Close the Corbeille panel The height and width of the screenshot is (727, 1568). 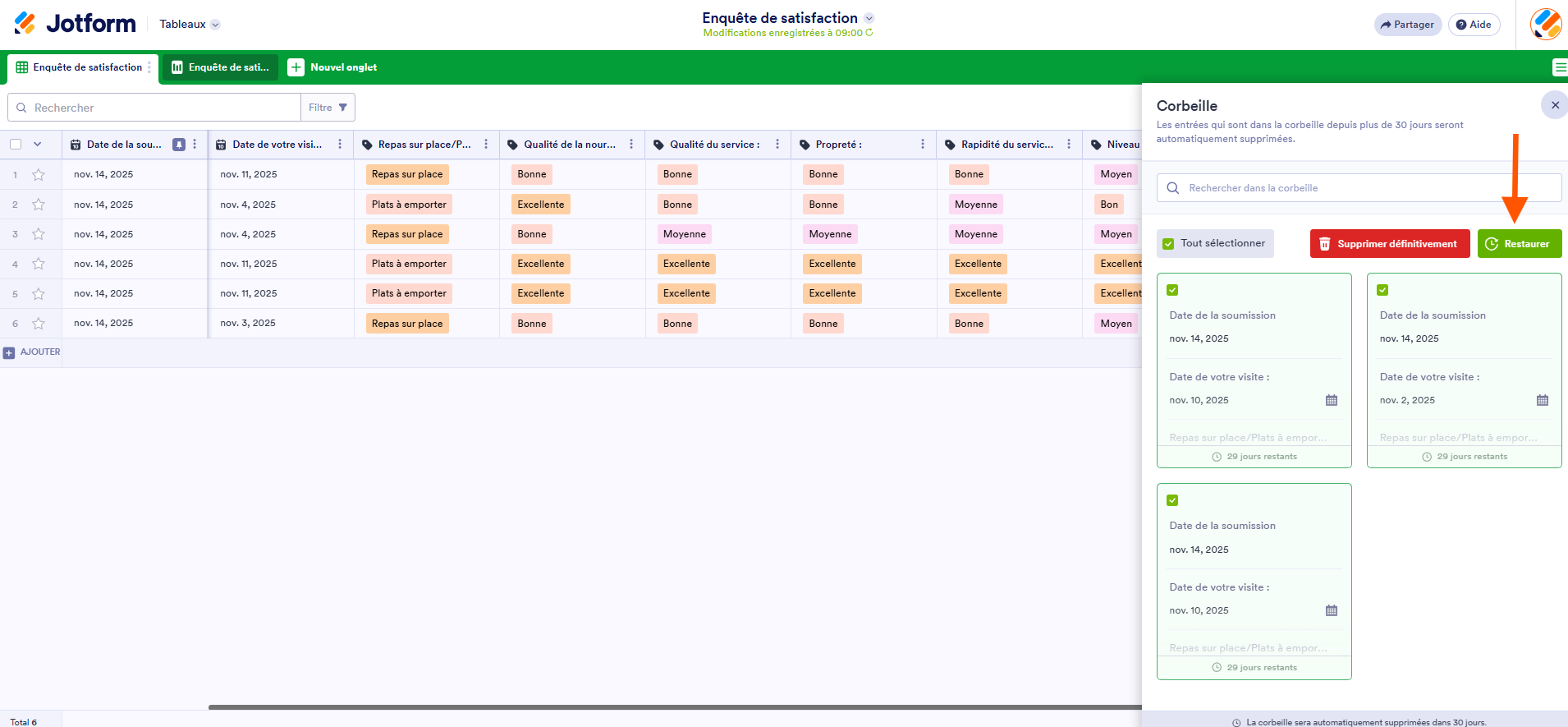point(1555,105)
